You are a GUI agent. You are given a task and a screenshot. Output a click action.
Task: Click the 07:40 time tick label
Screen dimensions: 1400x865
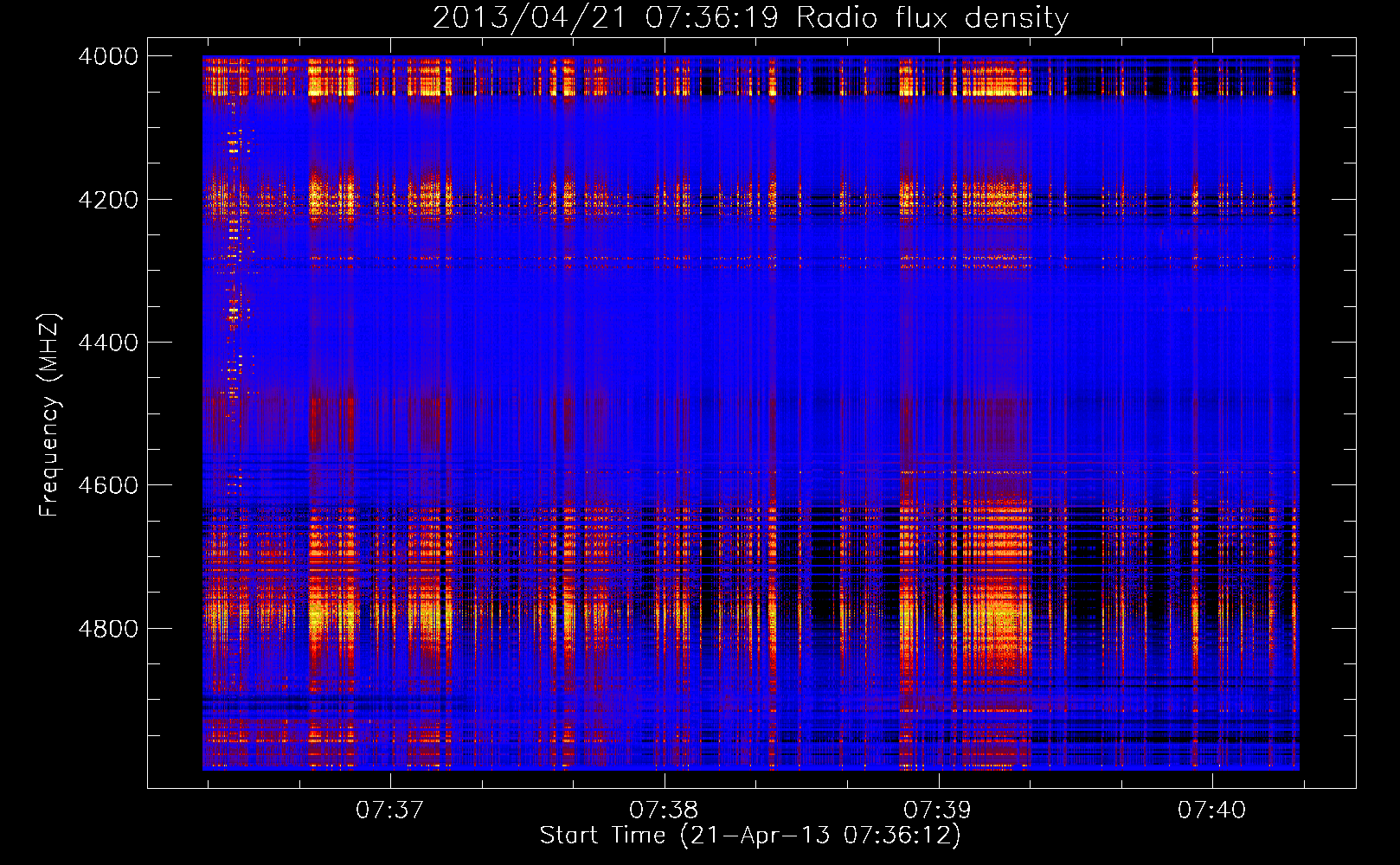(x=1211, y=810)
